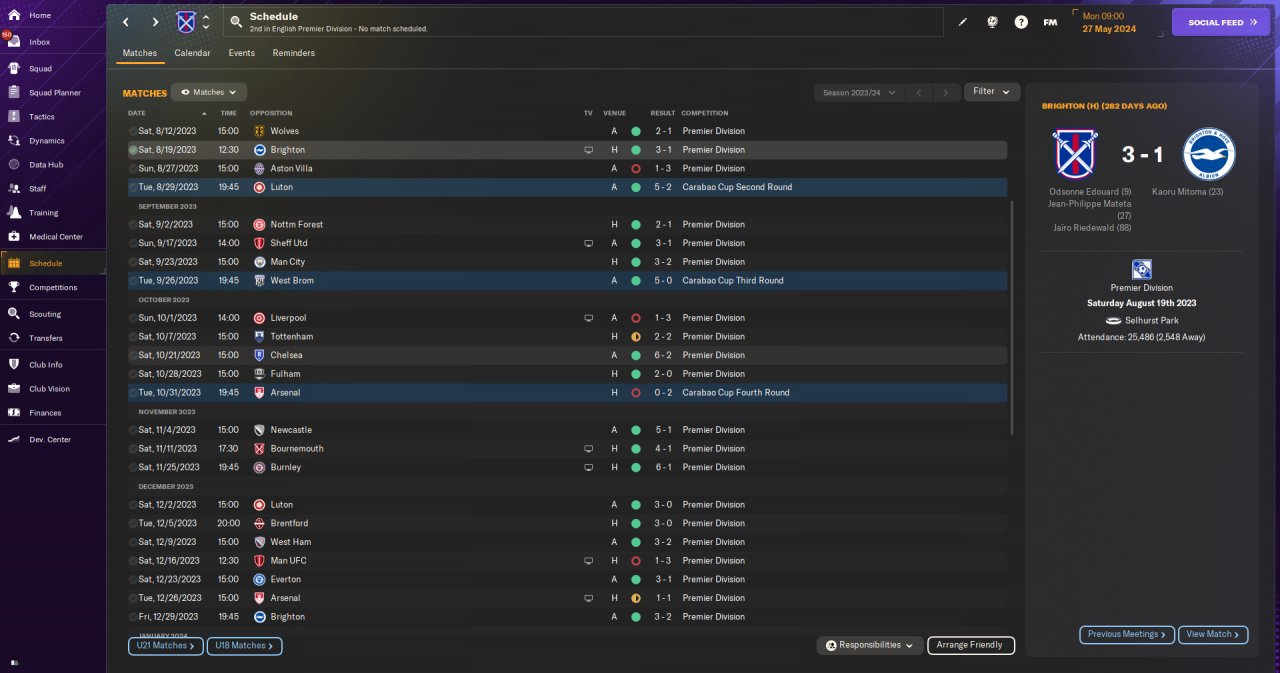1280x673 pixels.
Task: Click the View Match button
Action: (1213, 634)
